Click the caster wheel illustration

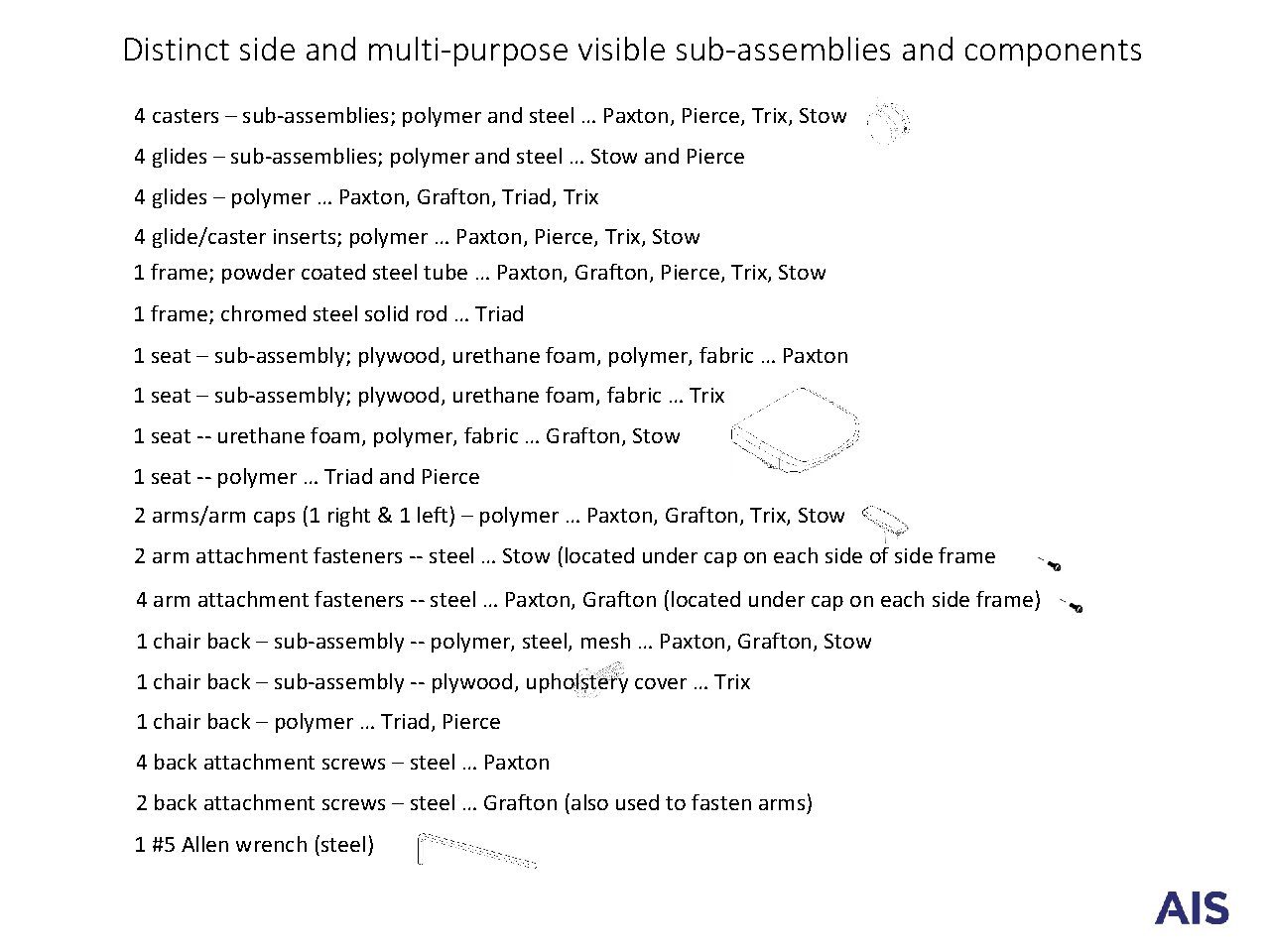point(888,121)
